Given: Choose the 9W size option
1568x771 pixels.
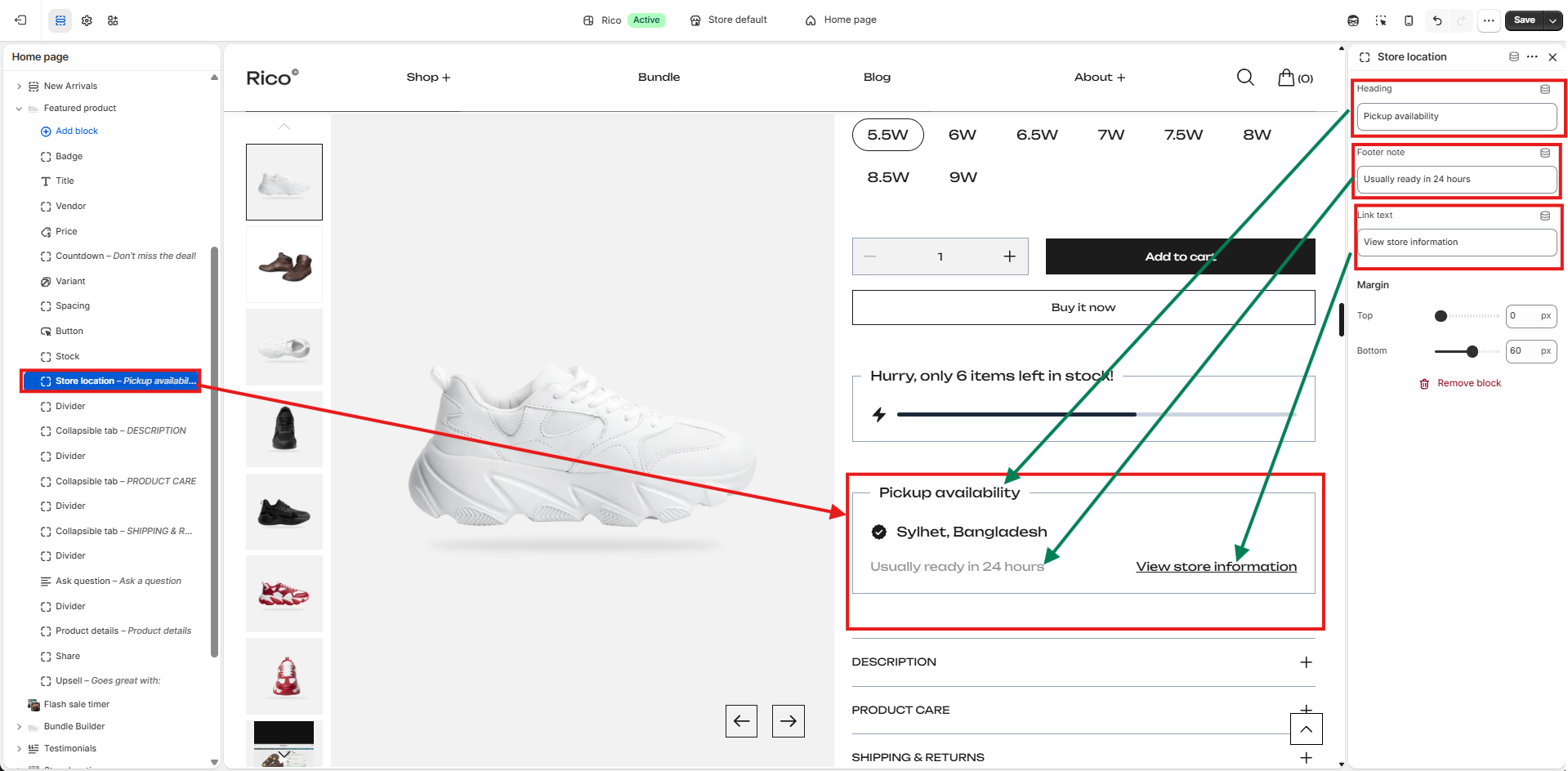Looking at the screenshot, I should point(963,177).
